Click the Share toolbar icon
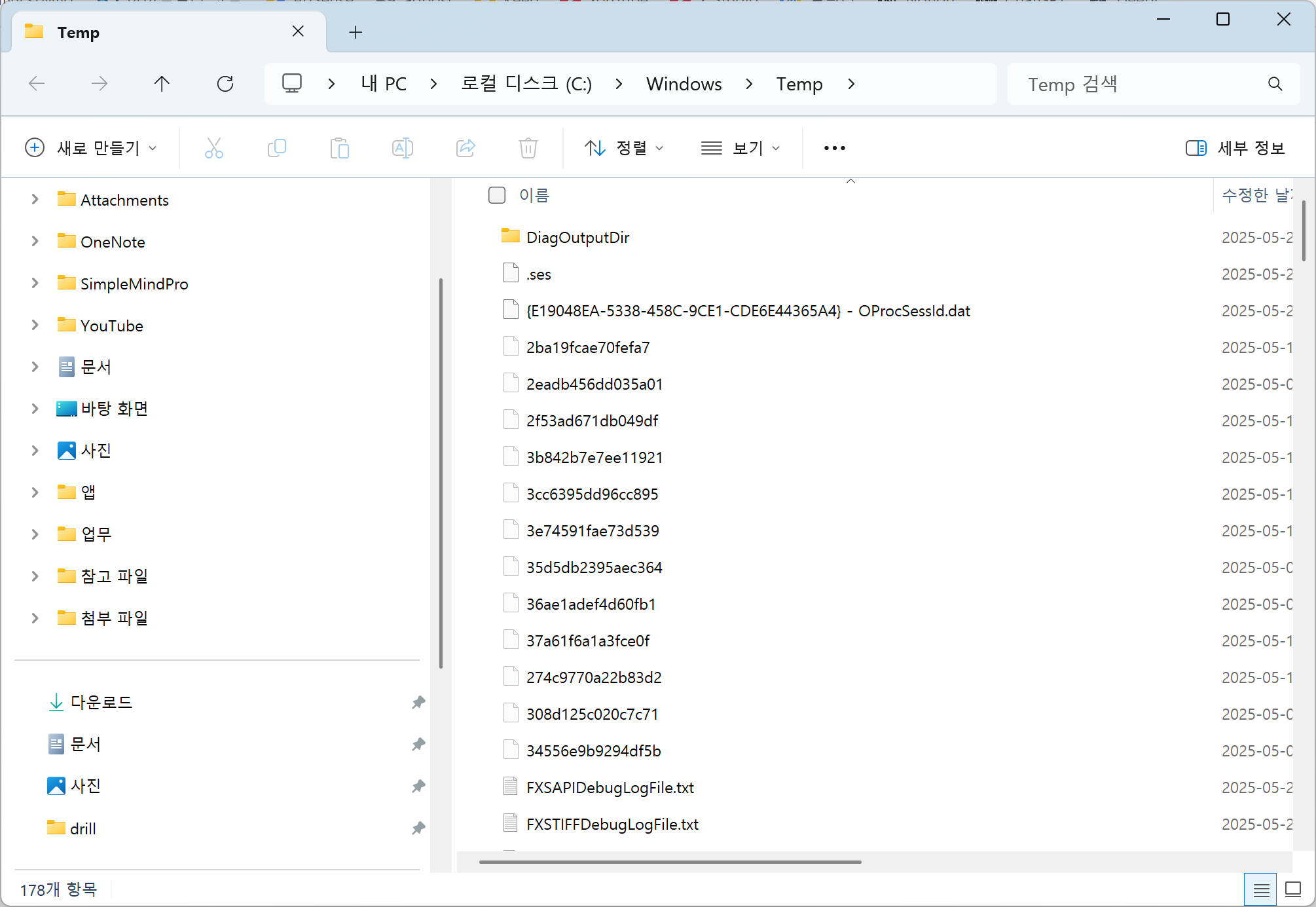The width and height of the screenshot is (1316, 907). pos(466,148)
